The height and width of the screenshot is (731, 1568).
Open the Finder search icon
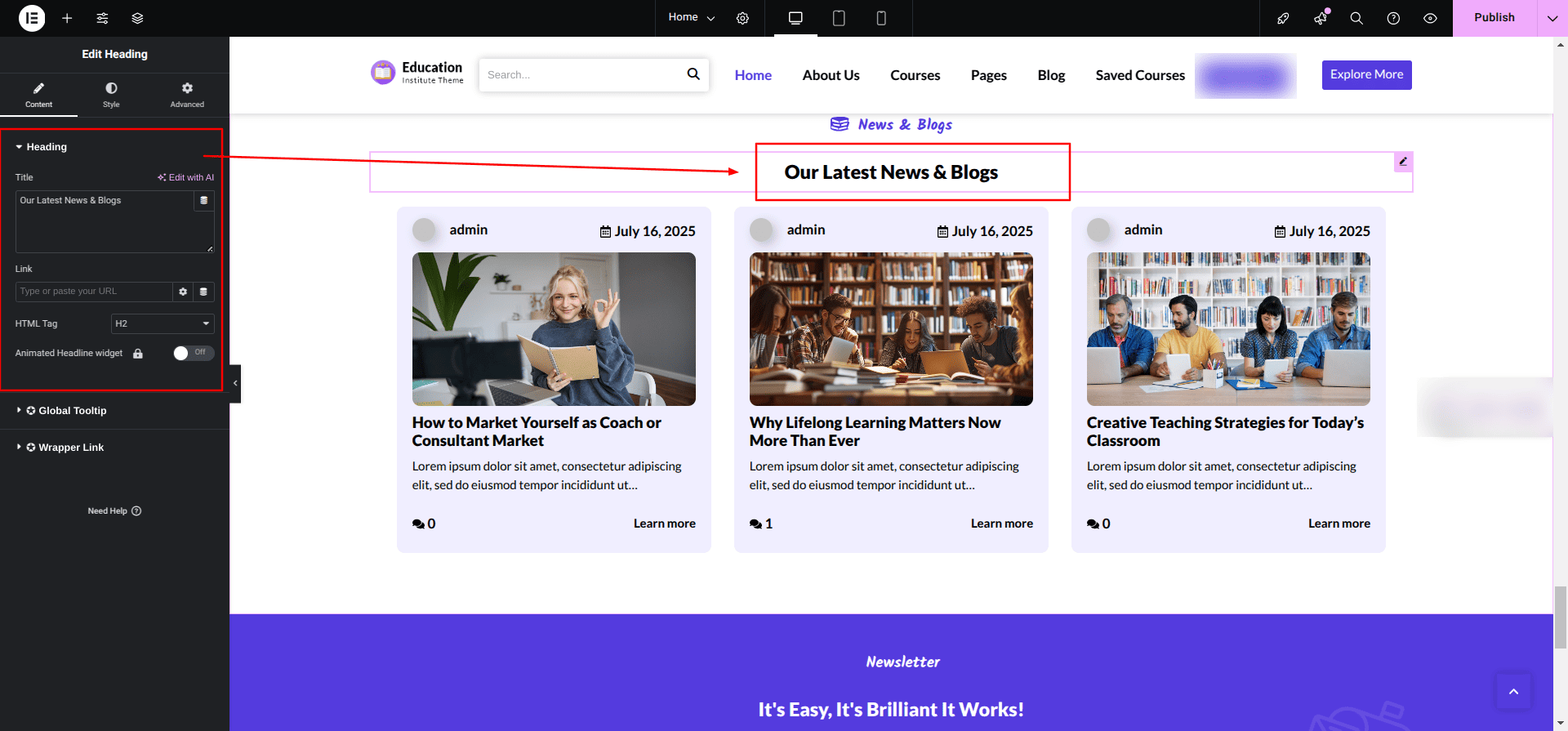click(x=1356, y=18)
